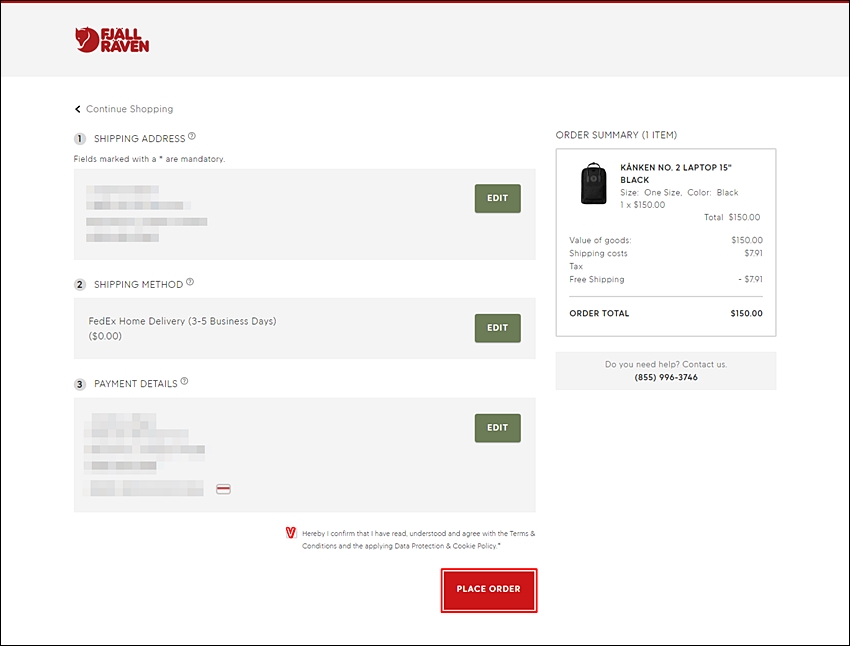Click the Value of goods $150.00 amount
850x646 pixels.
pyautogui.click(x=747, y=240)
